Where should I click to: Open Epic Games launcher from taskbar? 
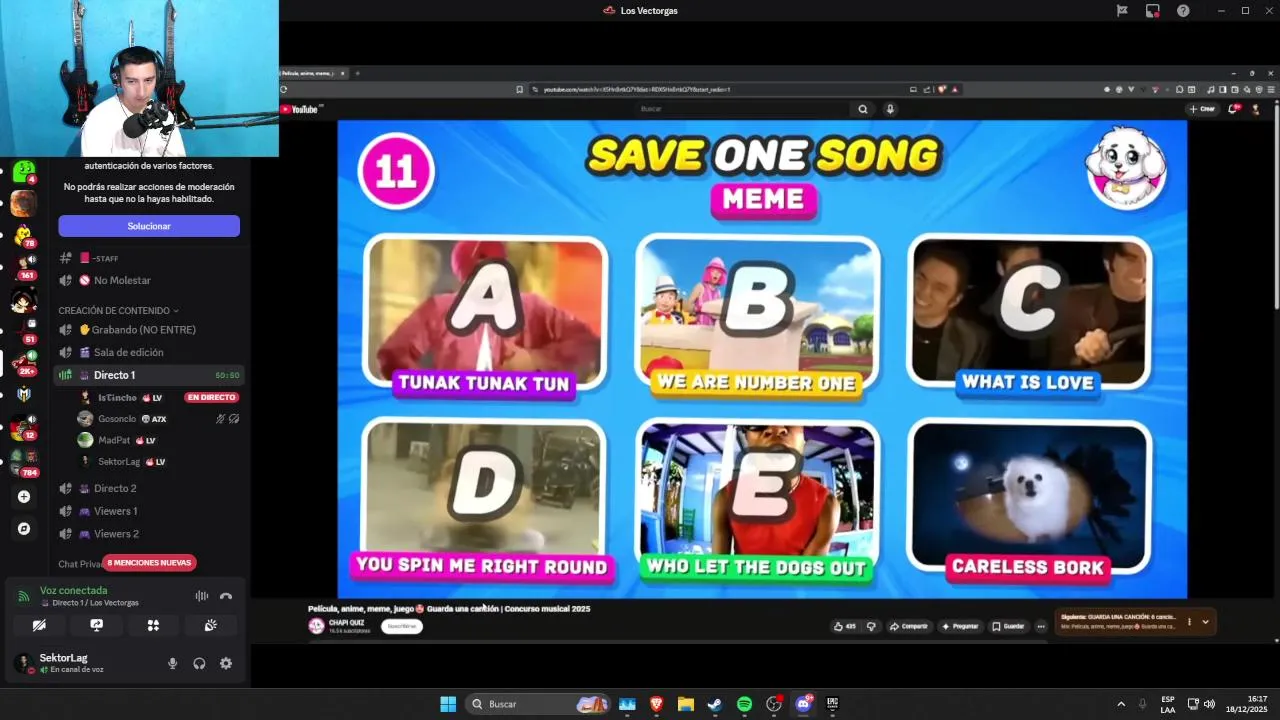(832, 704)
